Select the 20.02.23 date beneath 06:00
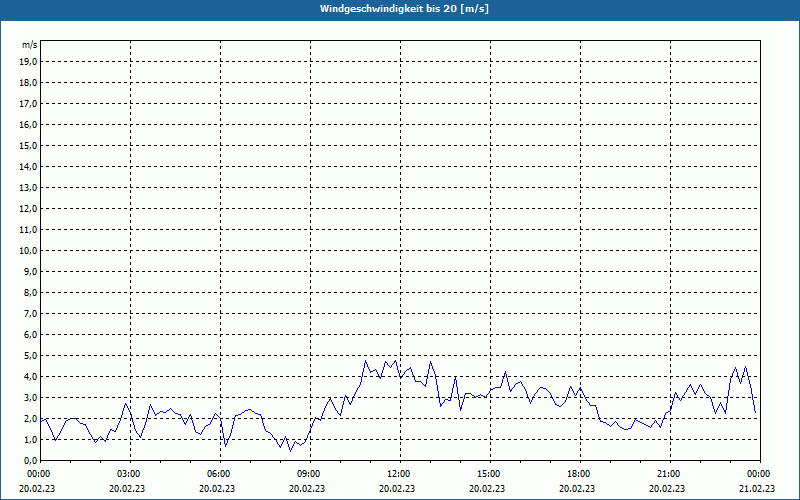The width and height of the screenshot is (800, 500). pyautogui.click(x=217, y=488)
